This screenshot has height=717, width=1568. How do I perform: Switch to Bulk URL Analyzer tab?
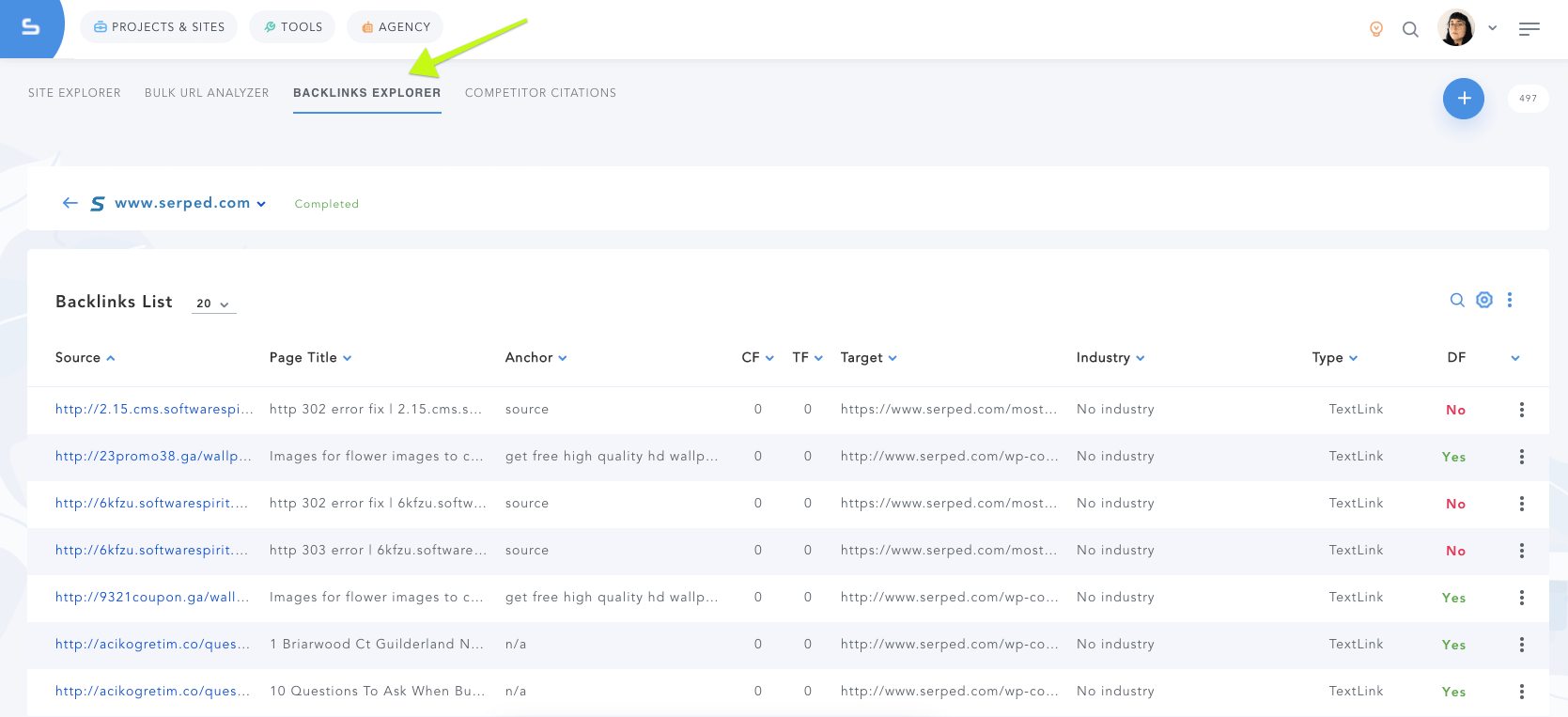[207, 93]
